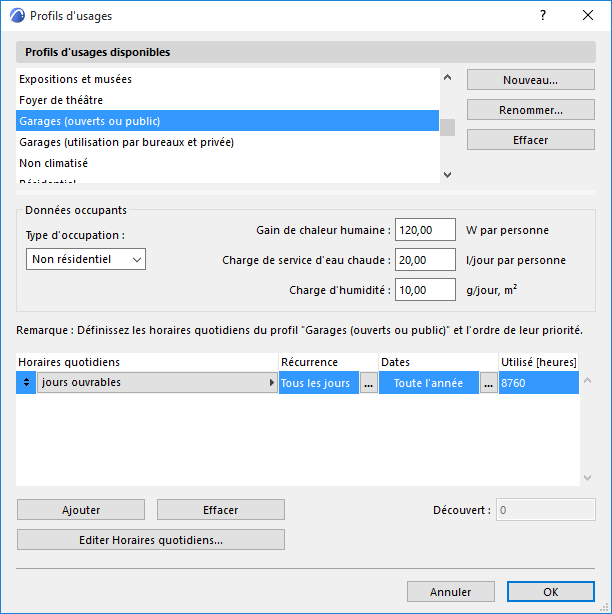Select Non climatisé profile
This screenshot has height=614, width=612.
pyautogui.click(x=54, y=163)
